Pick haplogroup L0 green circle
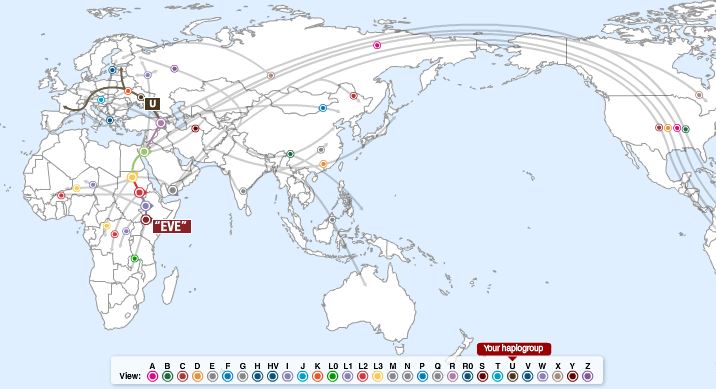This screenshot has width=716, height=389. pos(332,376)
